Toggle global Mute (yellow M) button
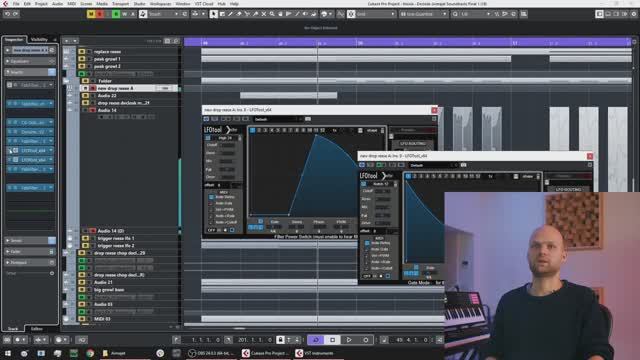This screenshot has width=640, height=360. point(91,14)
